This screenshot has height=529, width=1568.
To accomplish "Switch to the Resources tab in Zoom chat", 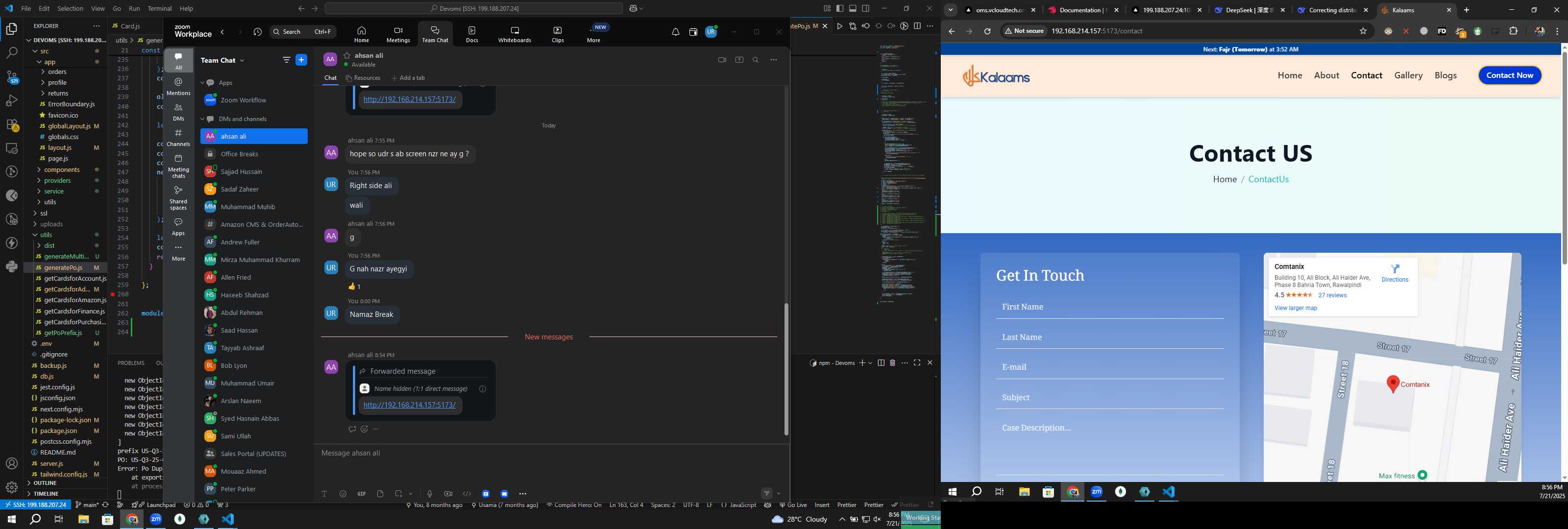I will [x=363, y=78].
